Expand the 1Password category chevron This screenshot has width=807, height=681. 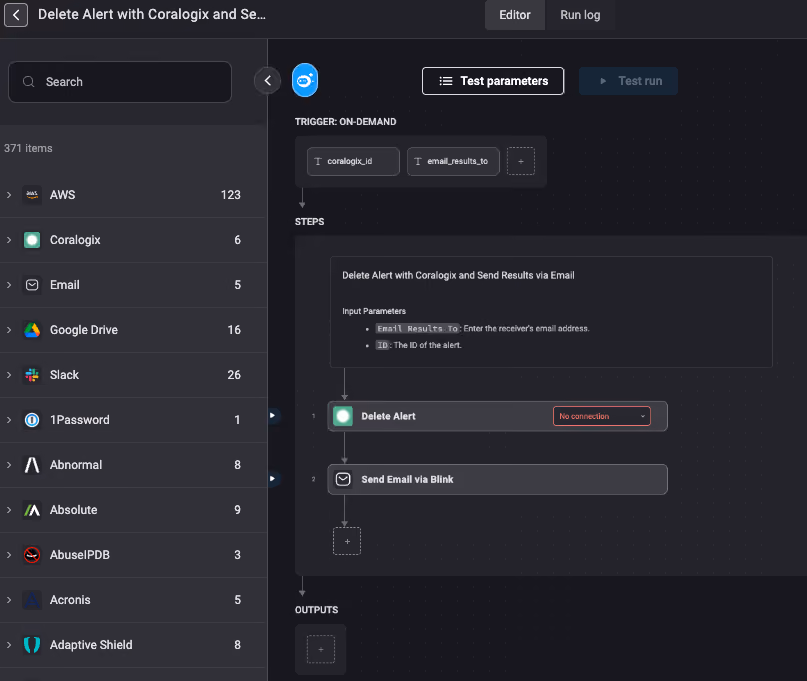(9, 420)
